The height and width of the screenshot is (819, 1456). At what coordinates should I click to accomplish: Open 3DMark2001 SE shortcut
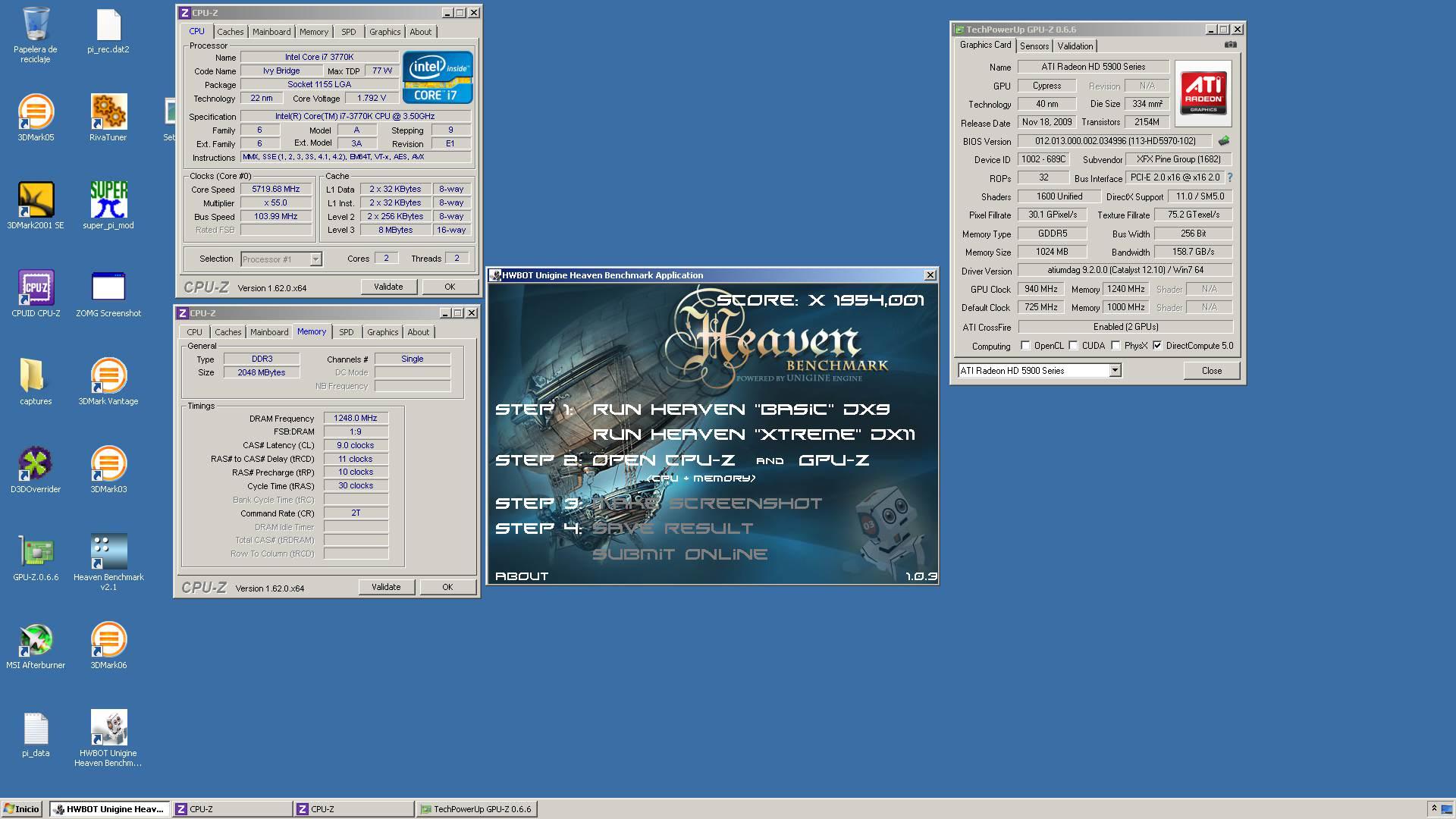(x=36, y=206)
